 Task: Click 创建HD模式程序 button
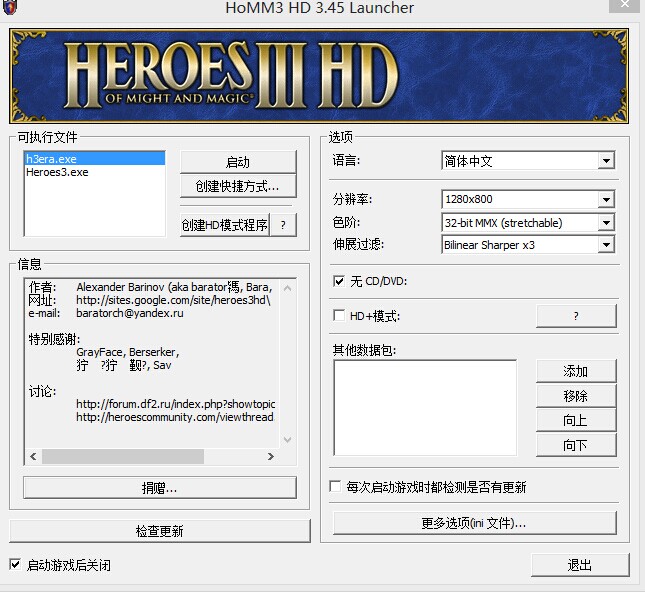(225, 225)
